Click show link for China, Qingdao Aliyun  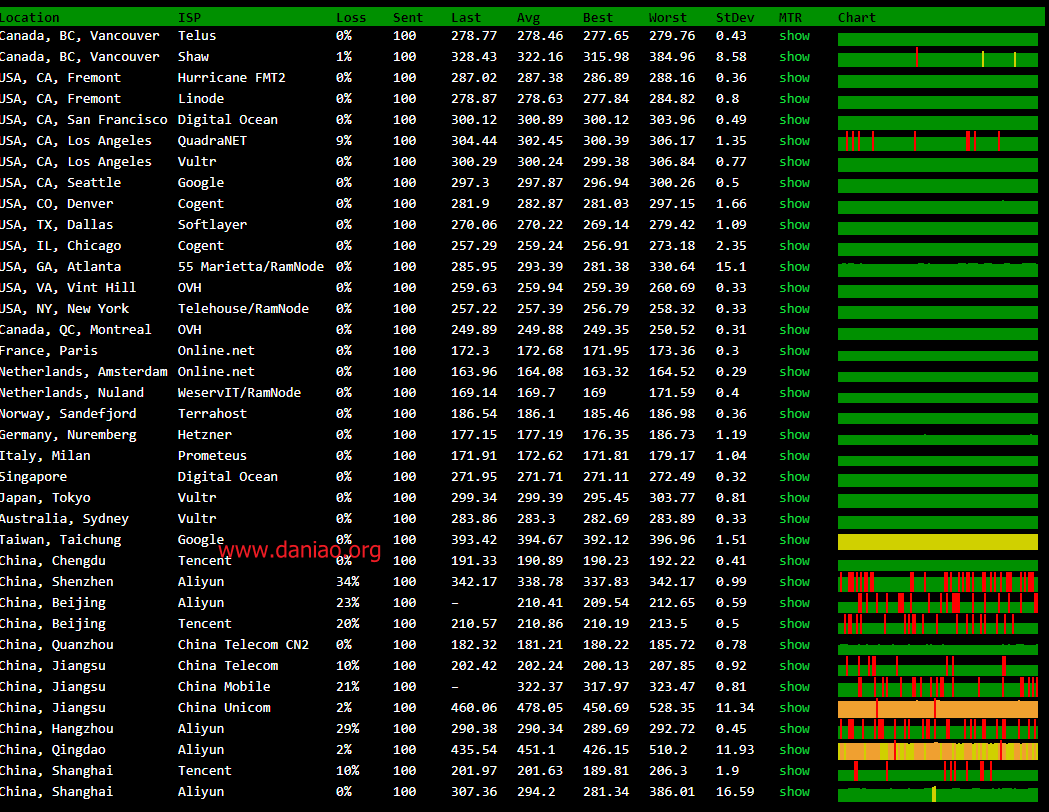(794, 750)
